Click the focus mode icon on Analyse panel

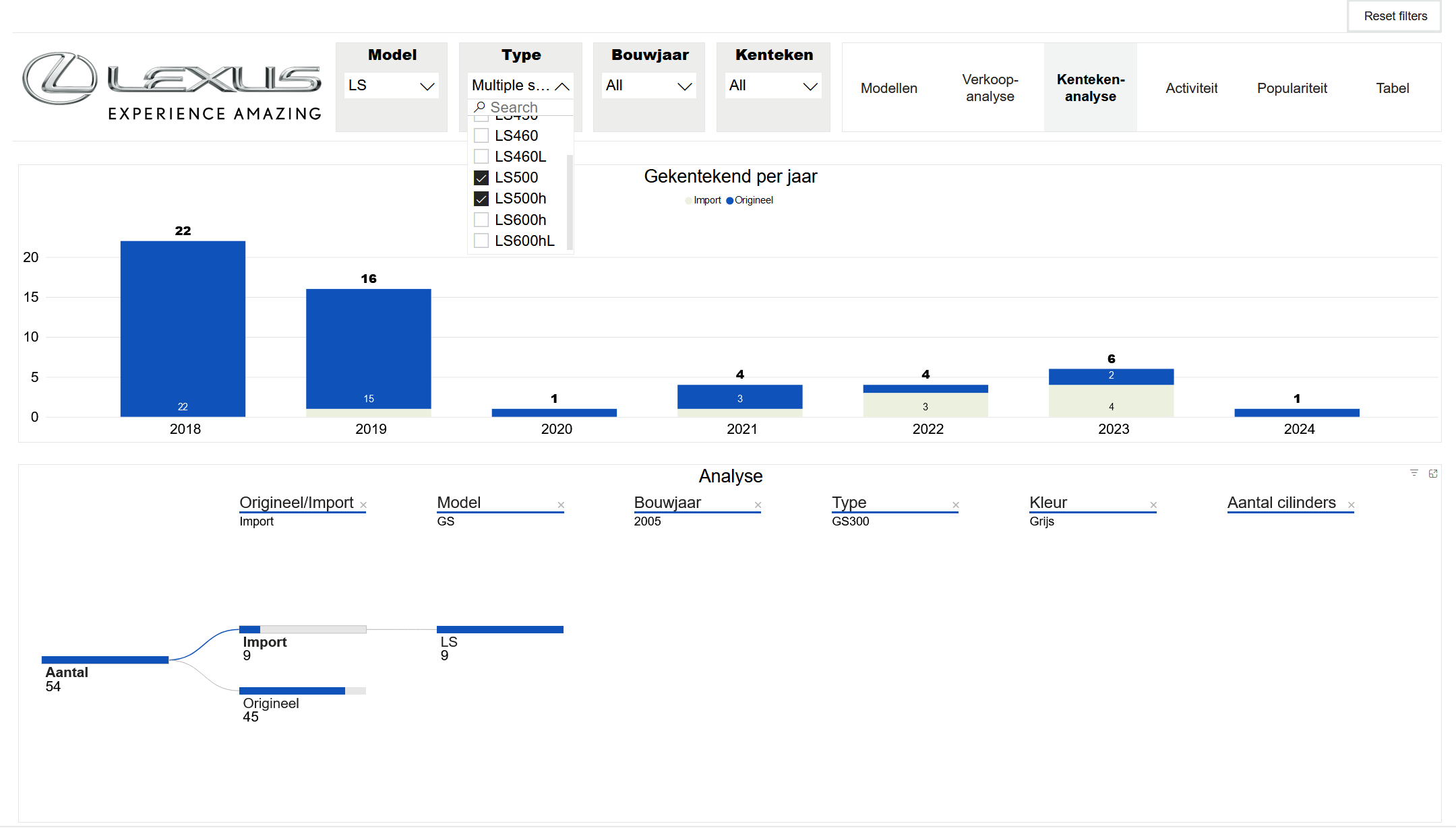(1433, 473)
